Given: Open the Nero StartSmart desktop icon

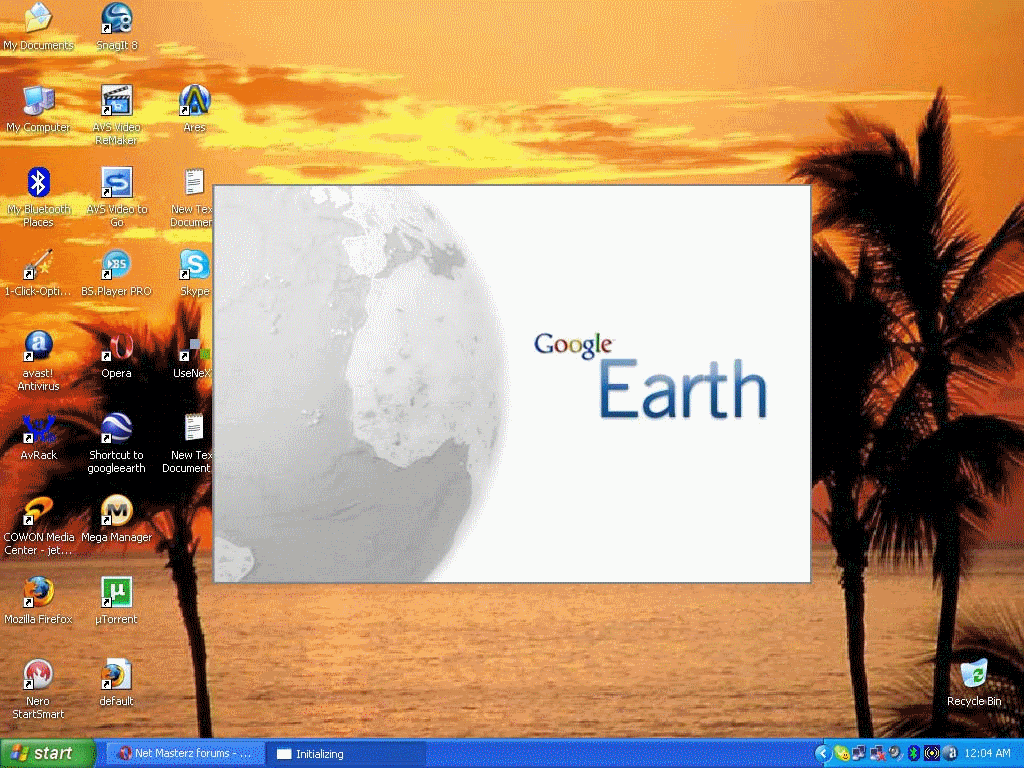Looking at the screenshot, I should tap(38, 675).
